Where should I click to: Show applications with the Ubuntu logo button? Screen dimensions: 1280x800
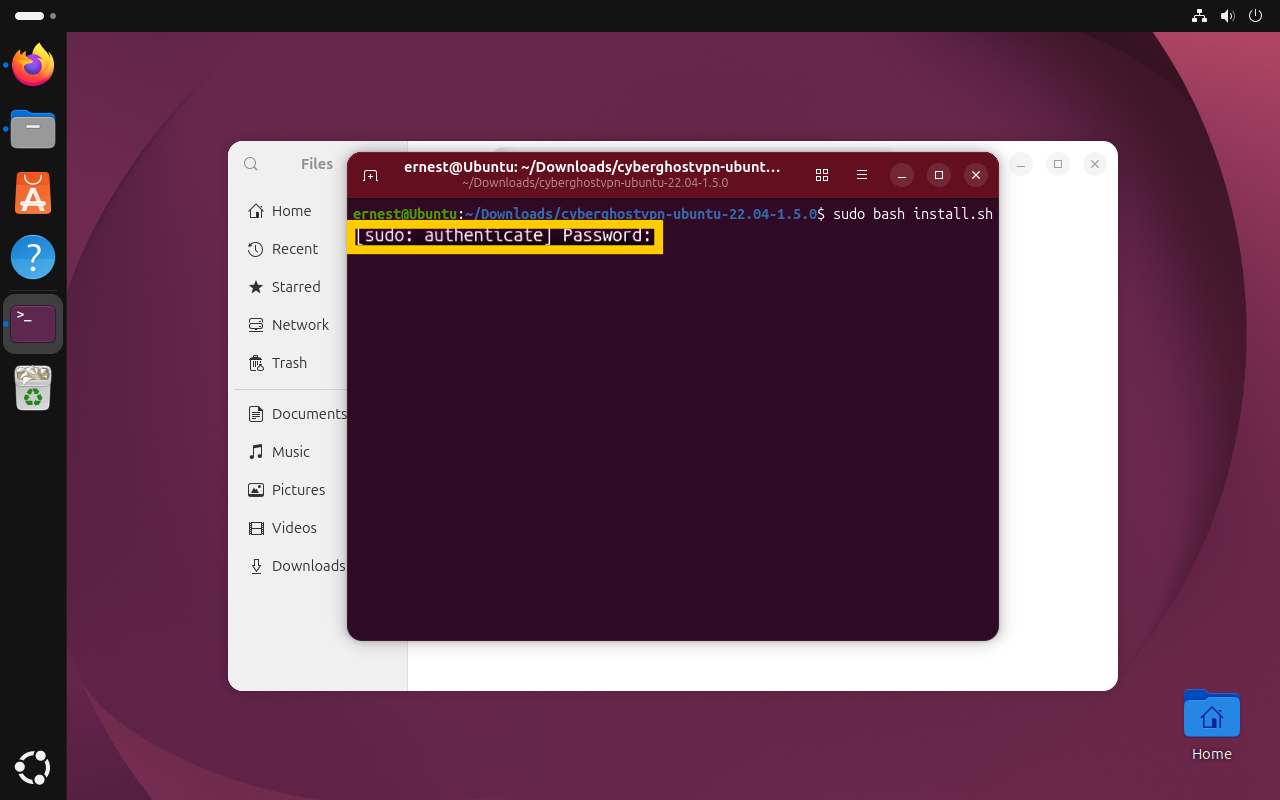tap(33, 767)
